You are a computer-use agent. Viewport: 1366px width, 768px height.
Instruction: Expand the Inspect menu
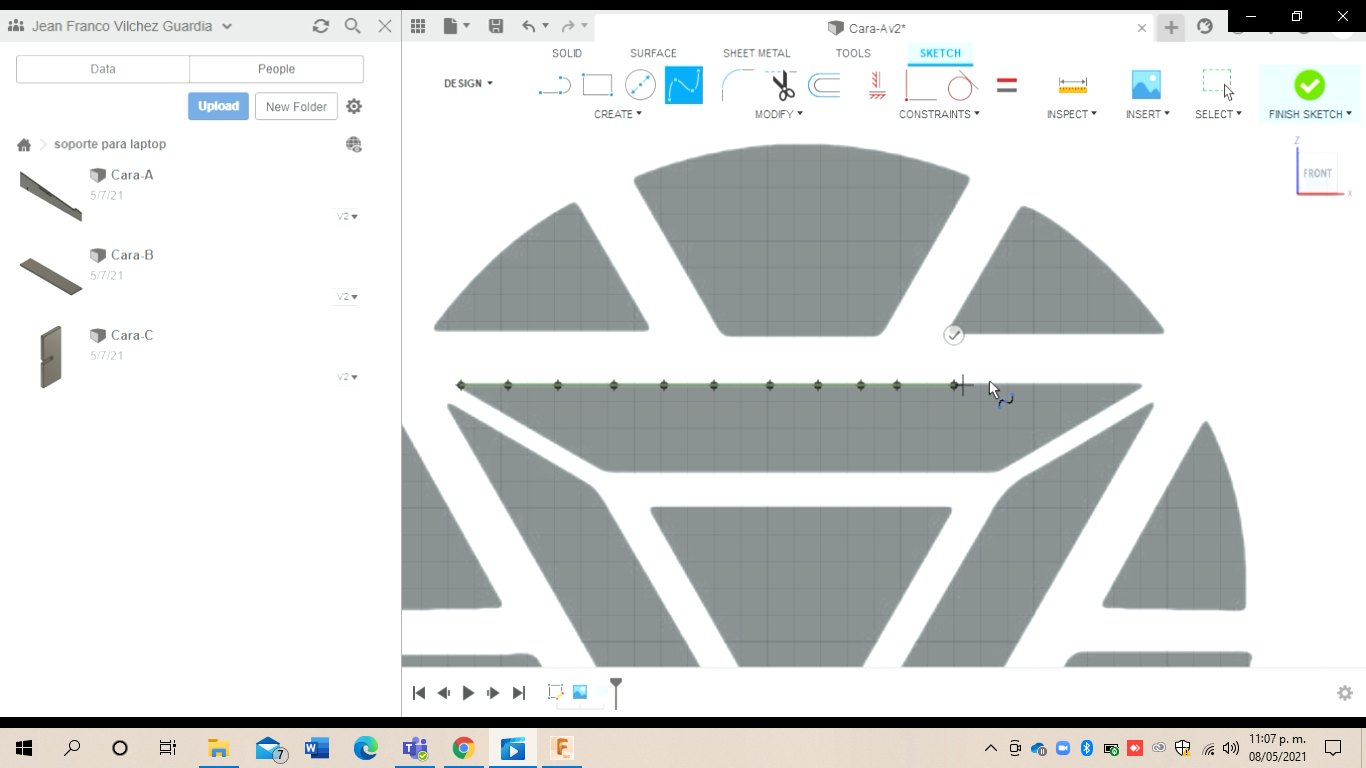click(x=1072, y=114)
